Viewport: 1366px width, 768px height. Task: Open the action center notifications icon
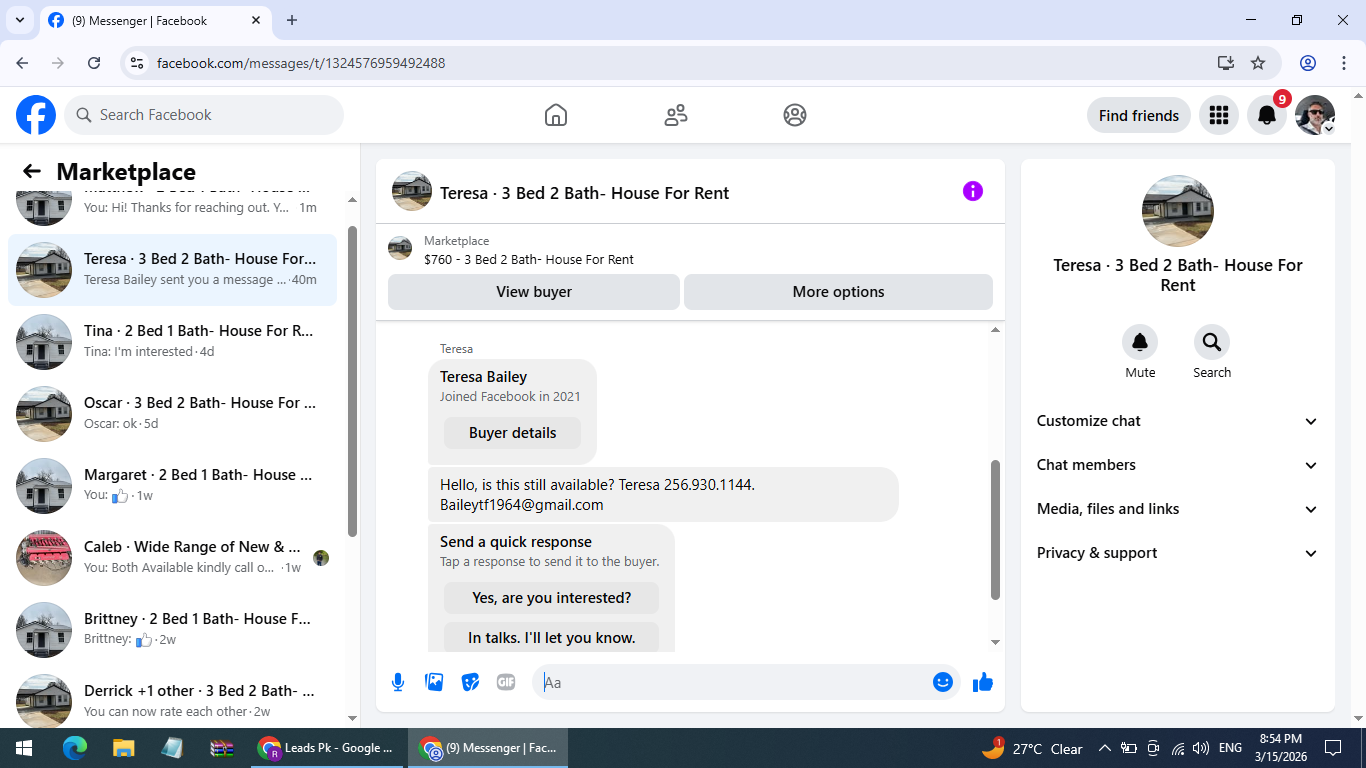tap(1332, 748)
